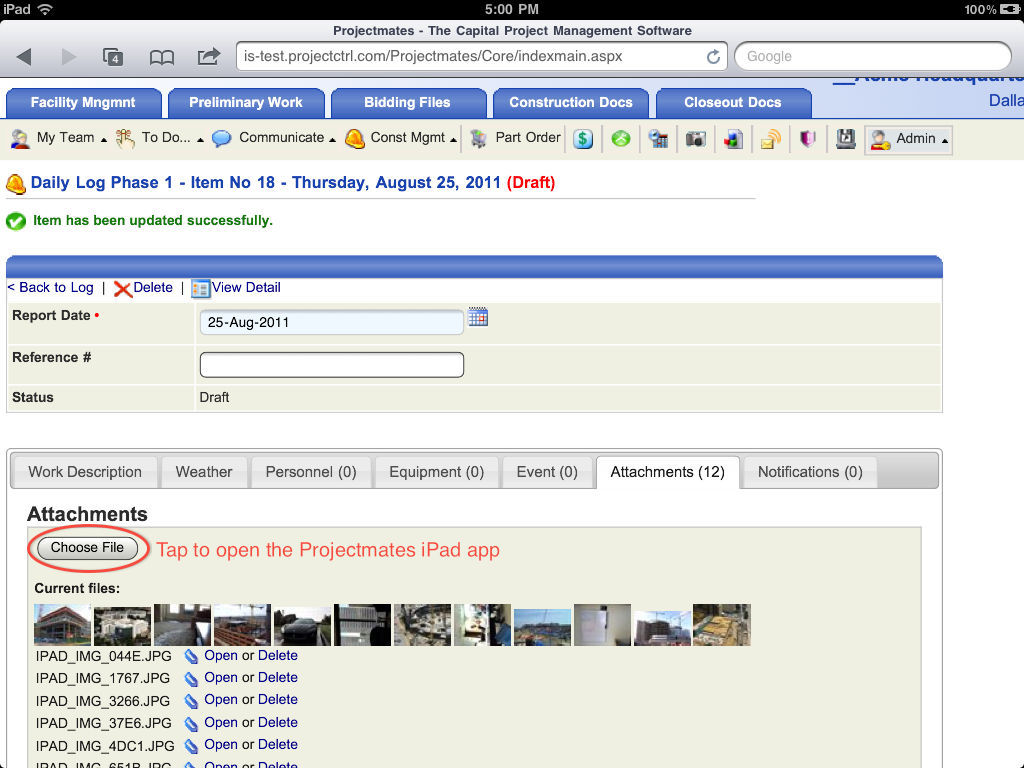1024x768 pixels.
Task: Click the Back to Log link
Action: pyautogui.click(x=50, y=288)
